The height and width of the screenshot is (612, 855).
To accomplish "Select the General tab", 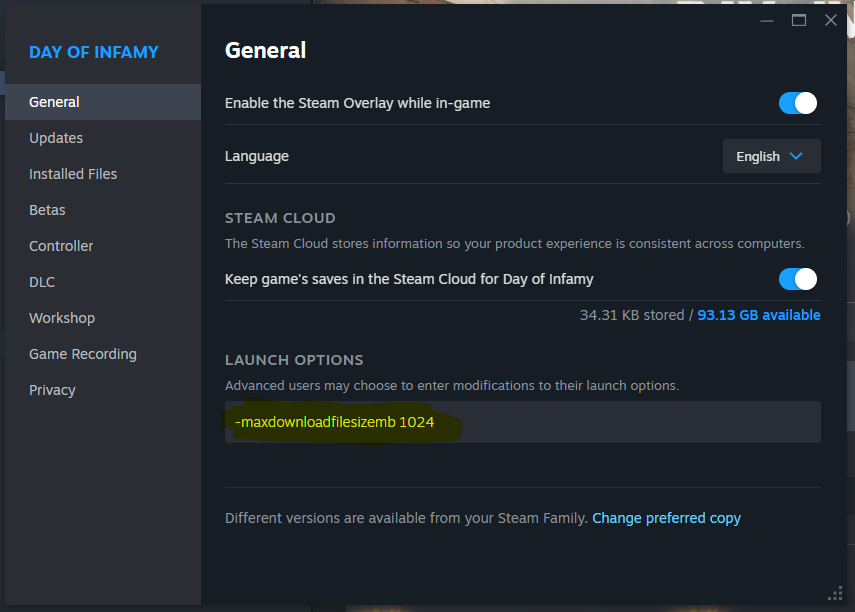I will [54, 102].
